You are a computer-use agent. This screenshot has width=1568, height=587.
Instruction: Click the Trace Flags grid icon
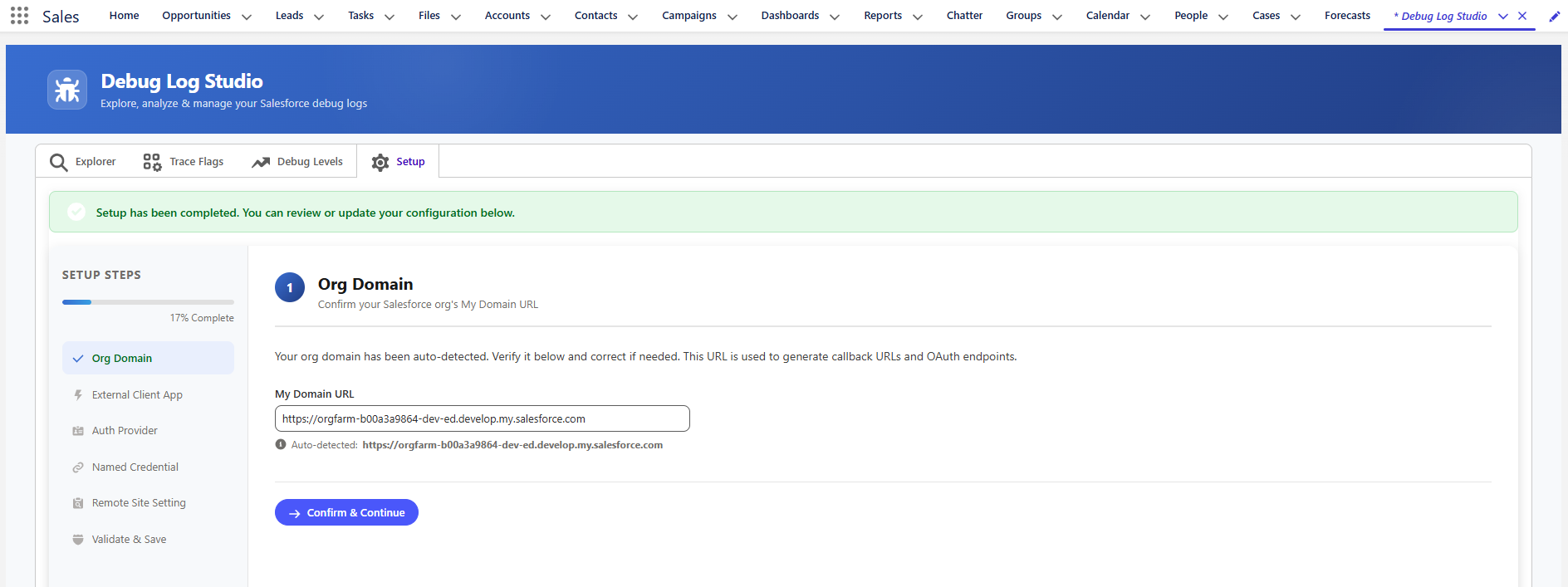152,162
